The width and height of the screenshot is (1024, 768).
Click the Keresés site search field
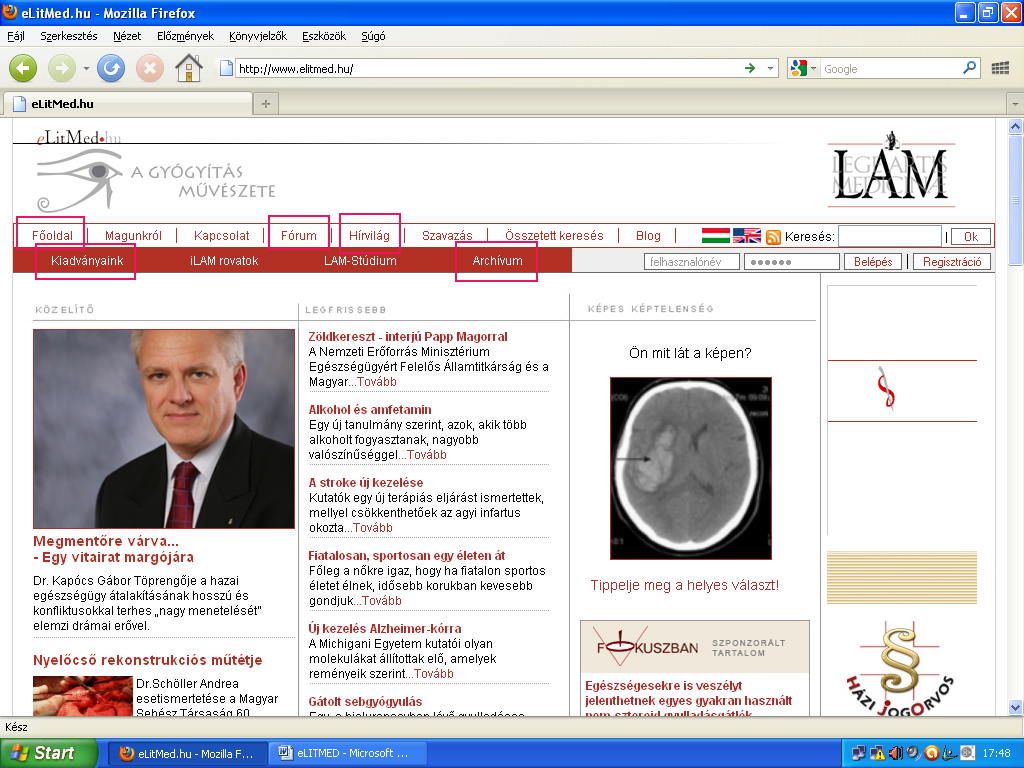pyautogui.click(x=889, y=236)
